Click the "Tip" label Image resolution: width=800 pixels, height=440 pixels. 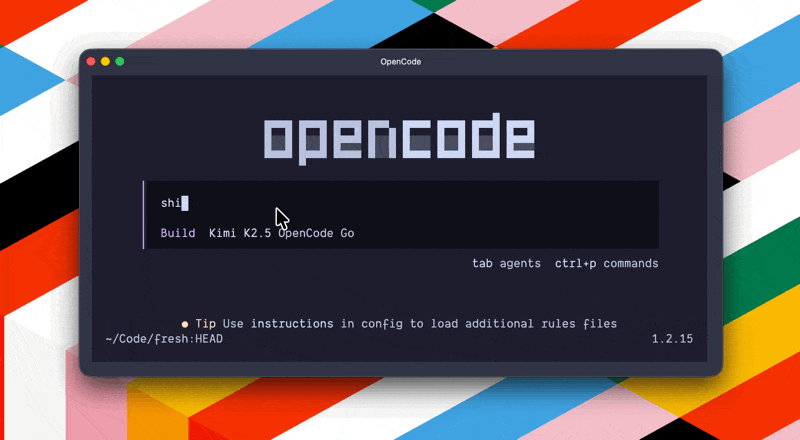tap(205, 323)
